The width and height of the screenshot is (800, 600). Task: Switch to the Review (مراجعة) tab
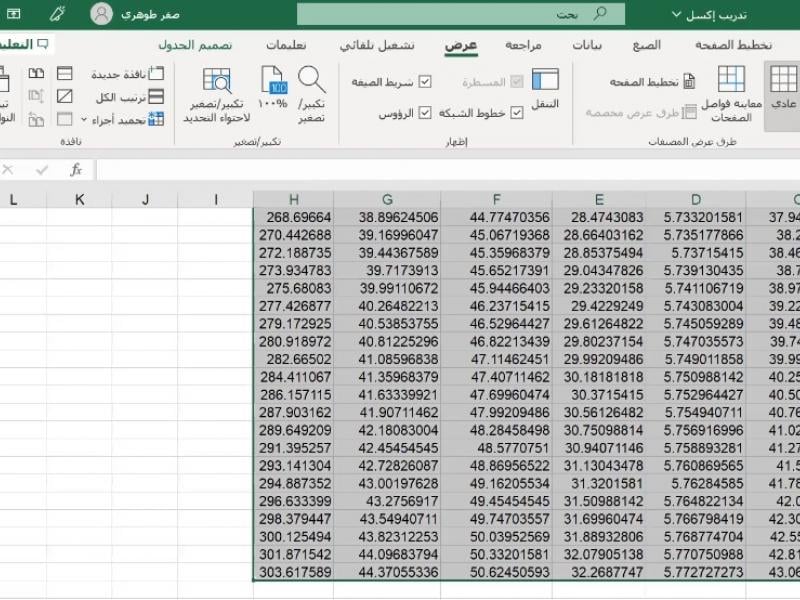point(523,45)
